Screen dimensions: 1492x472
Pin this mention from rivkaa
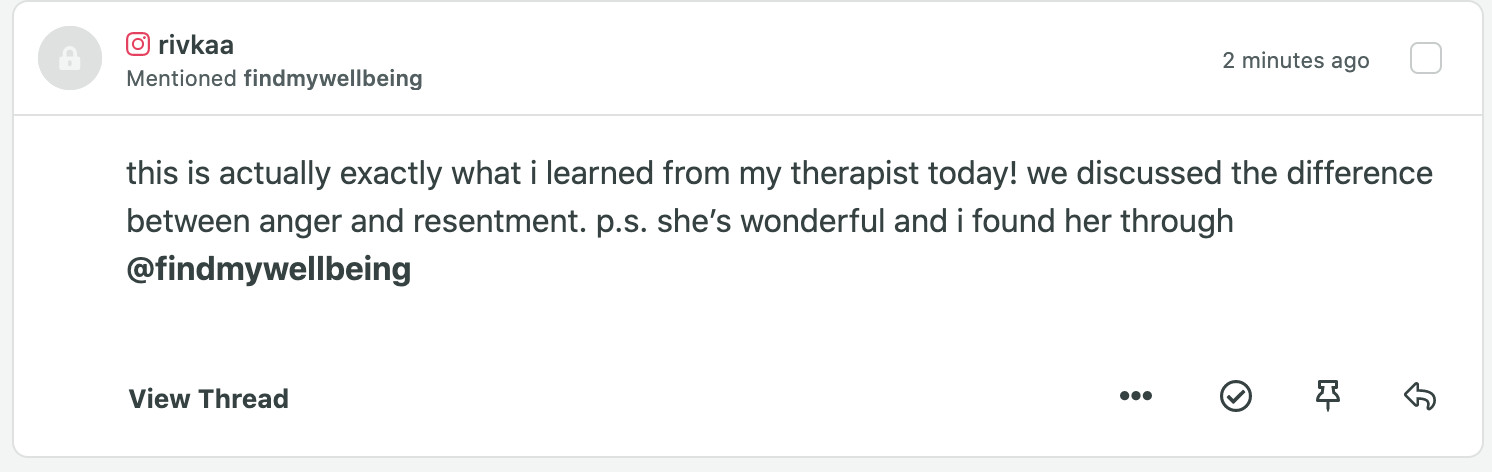click(x=1327, y=397)
